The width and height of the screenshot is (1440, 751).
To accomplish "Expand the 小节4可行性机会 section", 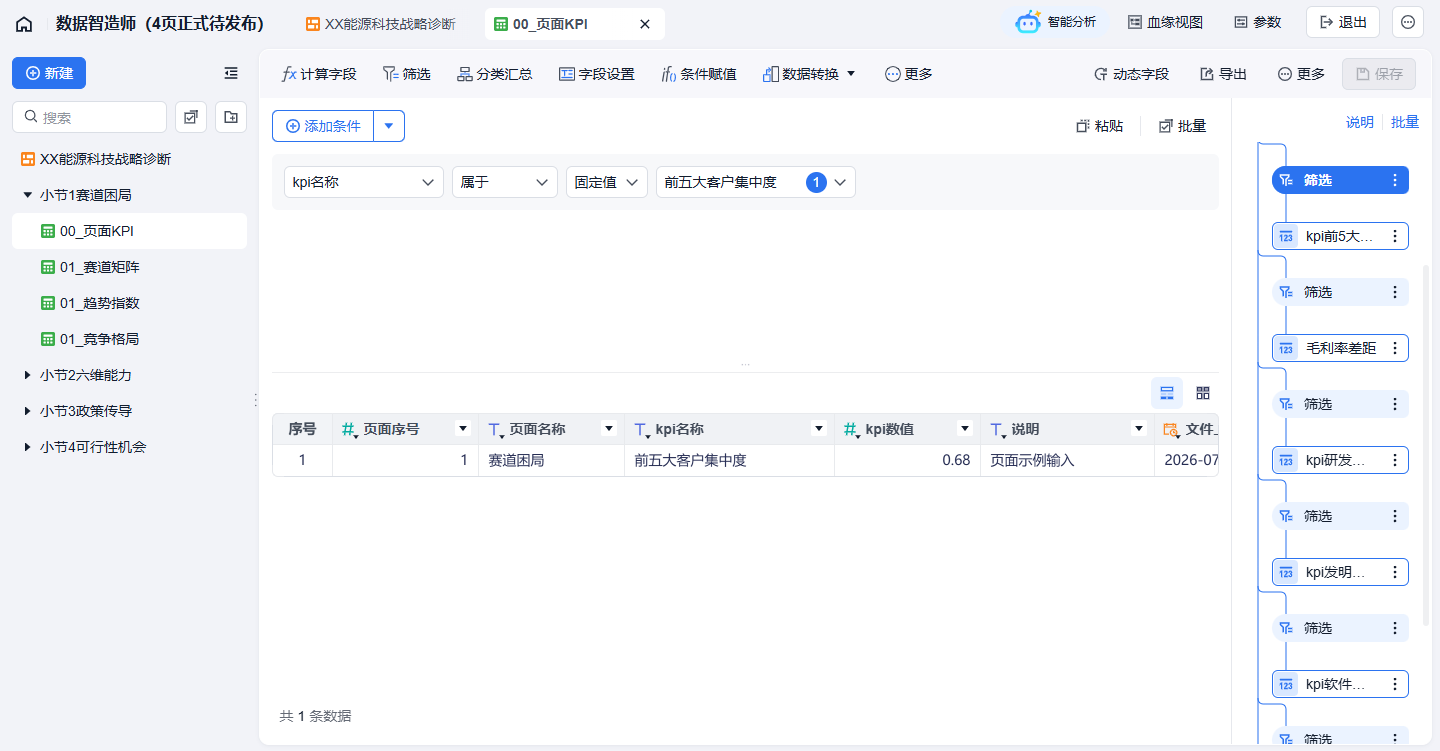I will point(27,447).
